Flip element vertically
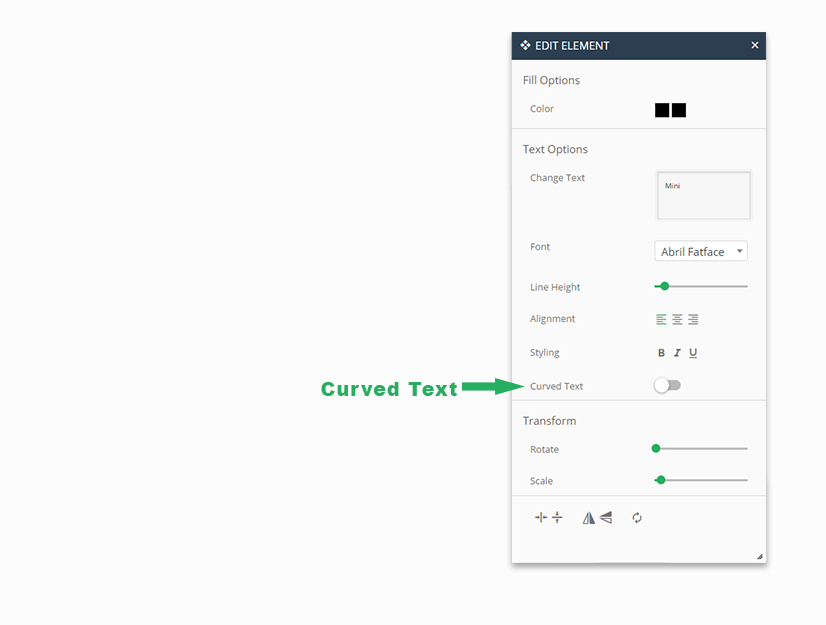The height and width of the screenshot is (625, 826). [x=606, y=518]
